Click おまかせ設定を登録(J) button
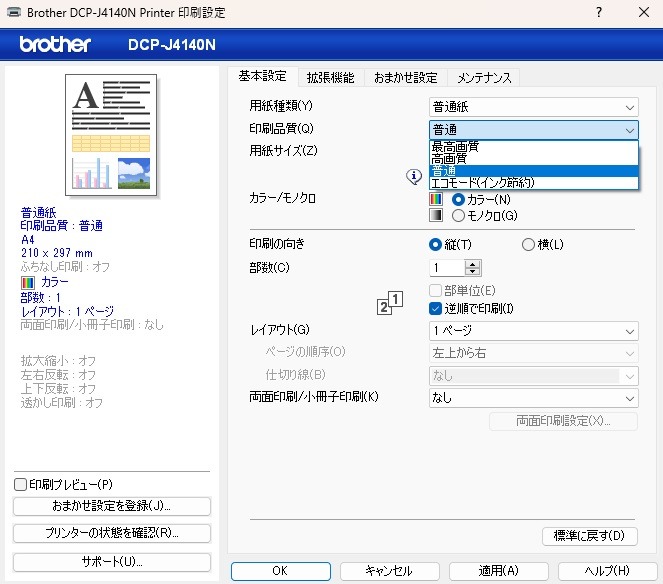 tap(112, 506)
